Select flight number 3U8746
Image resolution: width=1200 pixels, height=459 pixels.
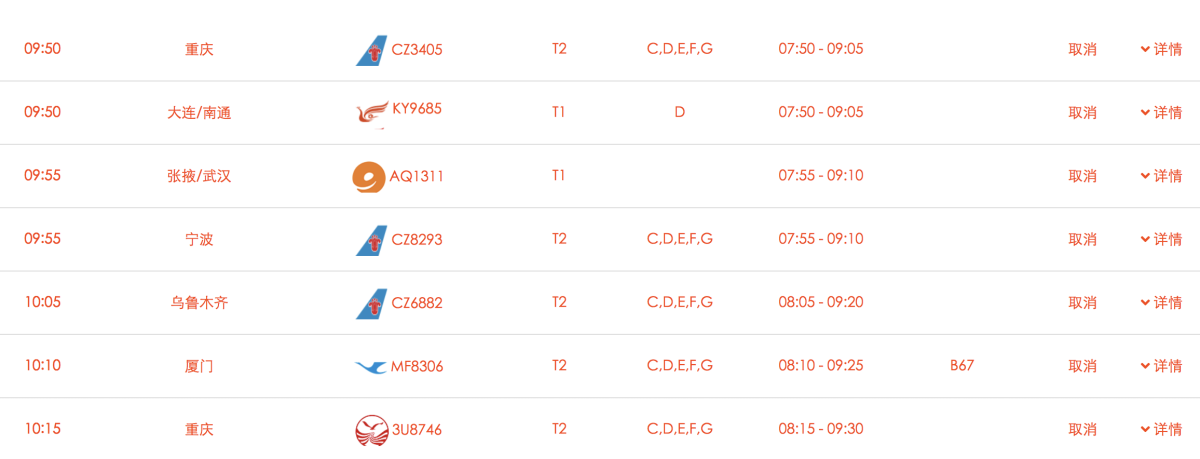pos(417,430)
